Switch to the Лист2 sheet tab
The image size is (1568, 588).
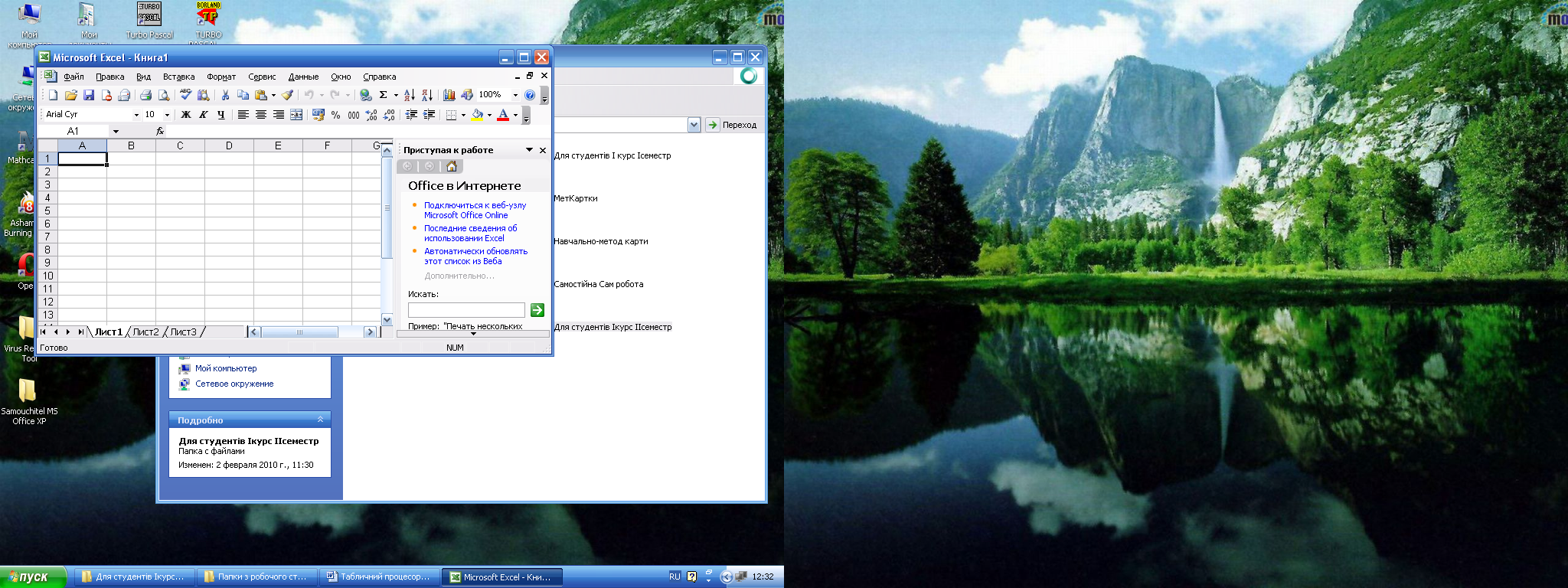[x=145, y=332]
